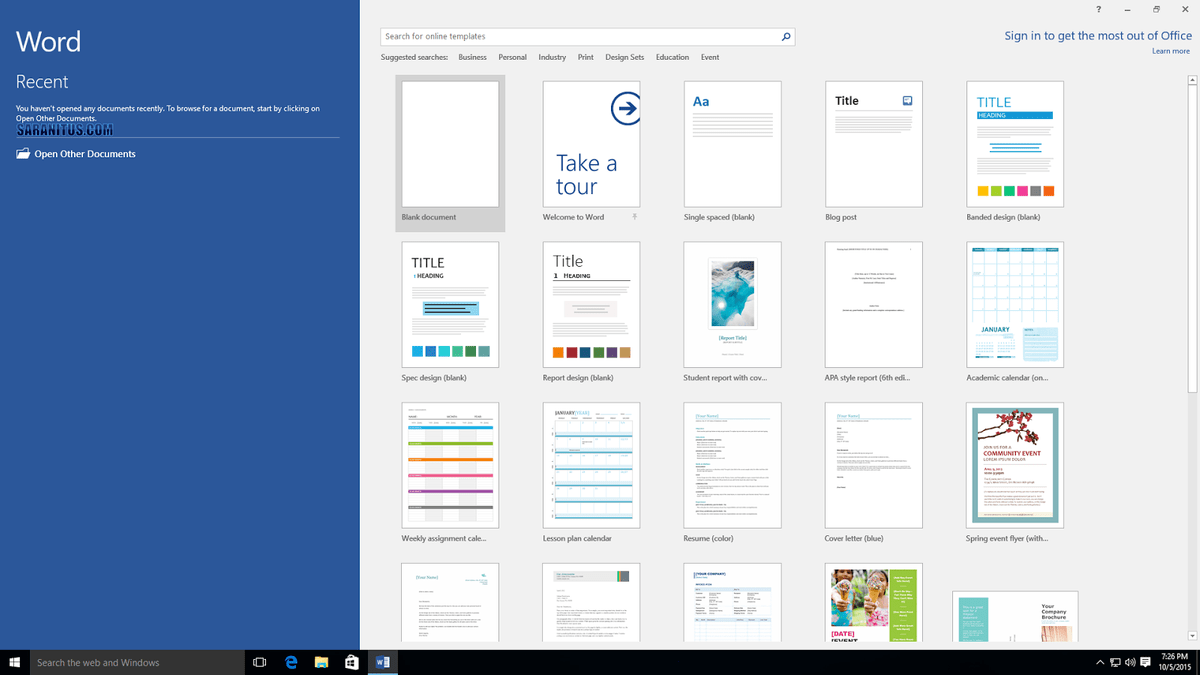This screenshot has height=675, width=1200.
Task: Click the network icon in system tray
Action: [x=1115, y=662]
